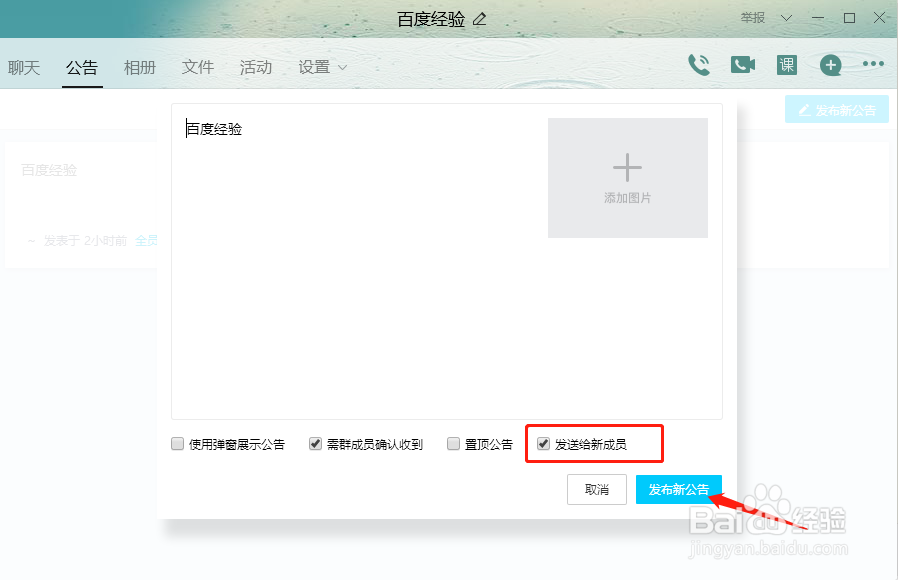
Task: Open the group class (课) icon
Action: pos(787,65)
